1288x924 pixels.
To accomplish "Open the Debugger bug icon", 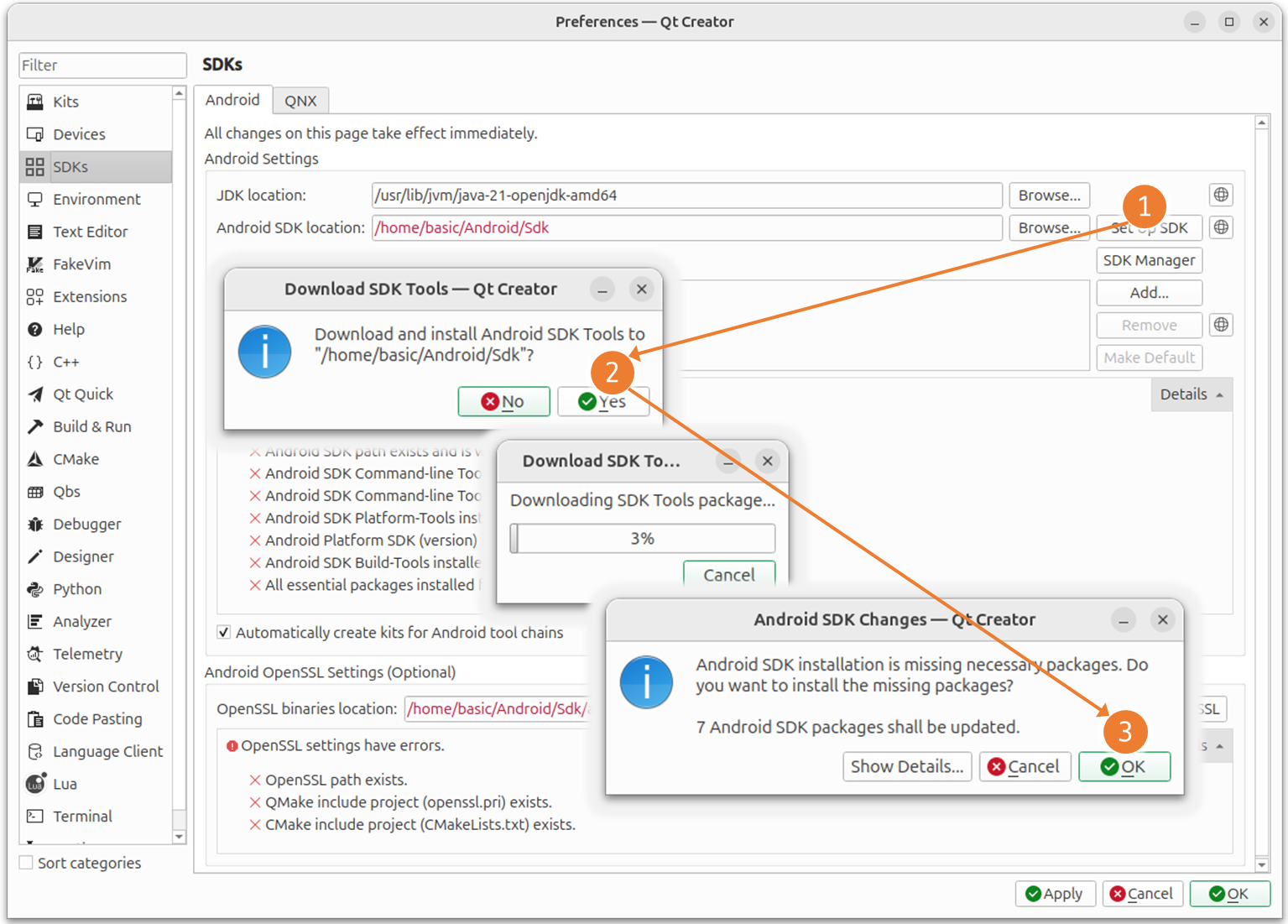I will (x=34, y=524).
